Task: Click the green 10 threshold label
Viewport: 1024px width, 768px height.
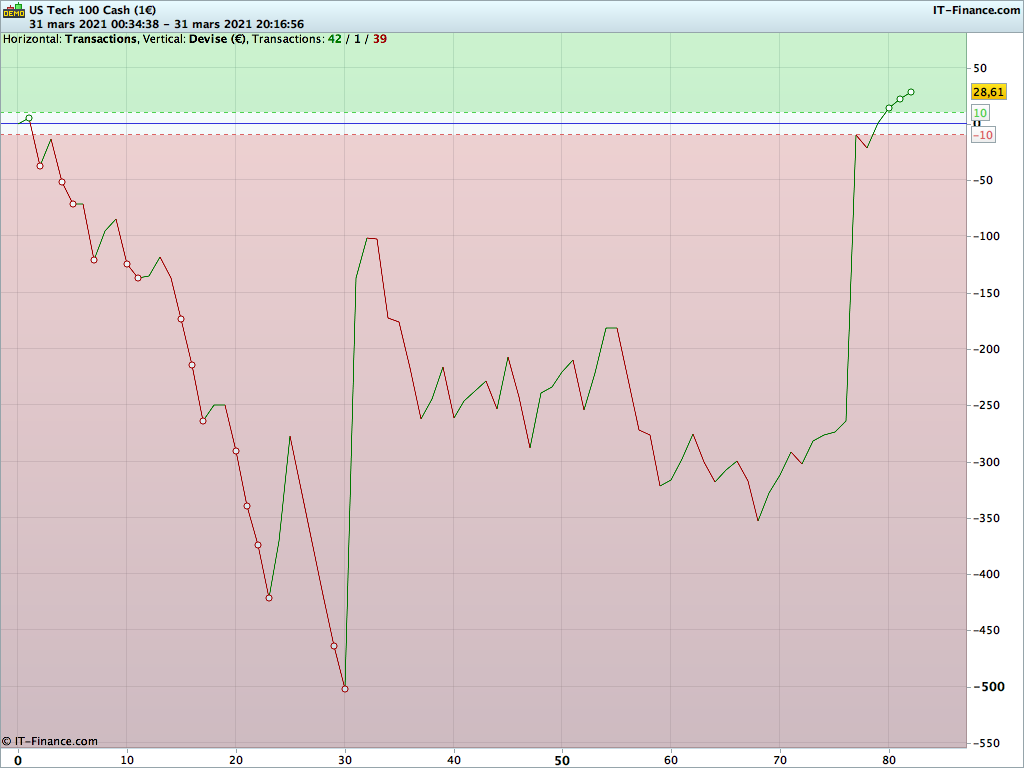Action: [x=980, y=113]
